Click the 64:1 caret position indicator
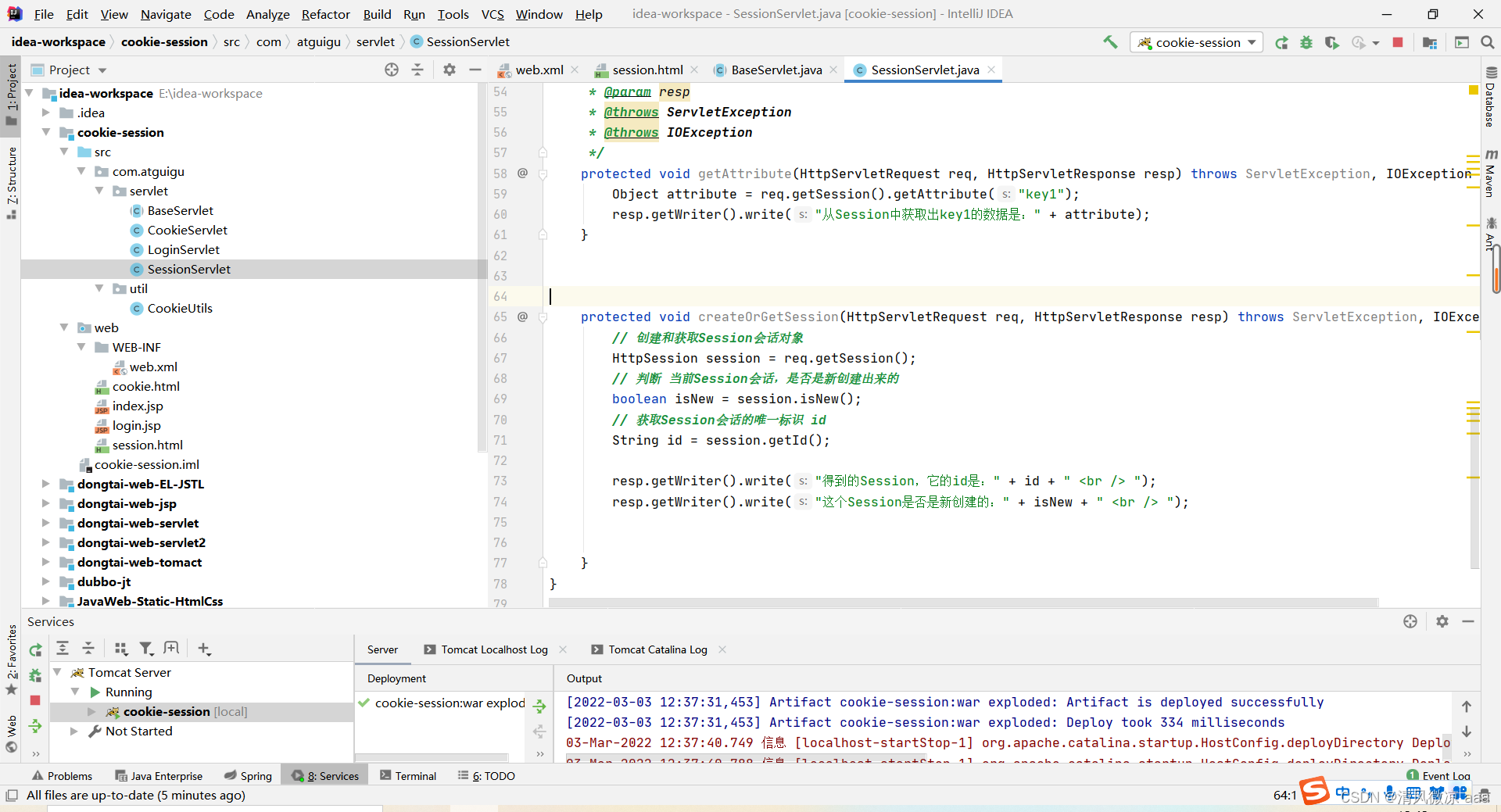The image size is (1501, 812). click(x=1284, y=795)
